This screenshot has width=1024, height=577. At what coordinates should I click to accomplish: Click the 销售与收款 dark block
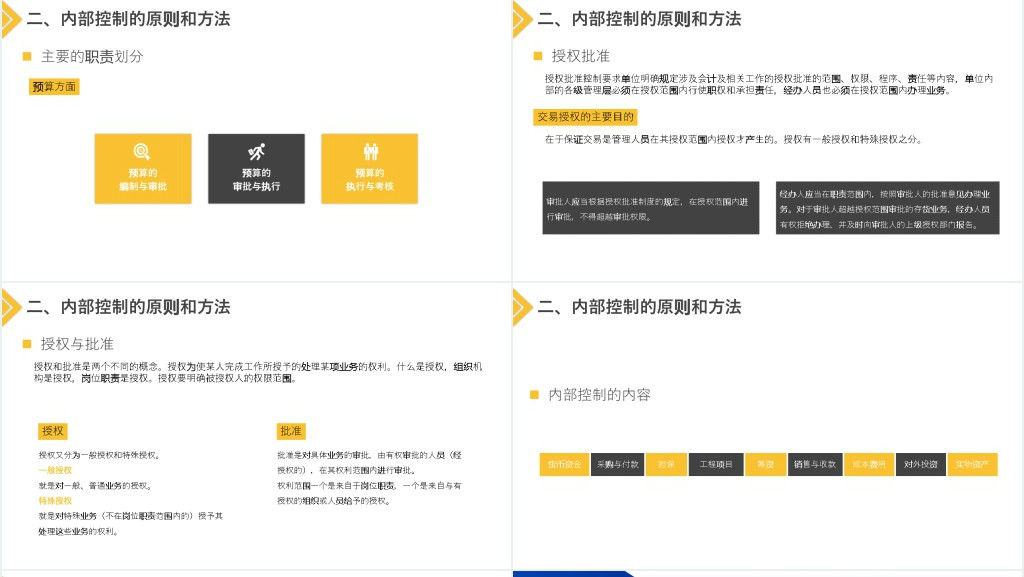pyautogui.click(x=814, y=464)
